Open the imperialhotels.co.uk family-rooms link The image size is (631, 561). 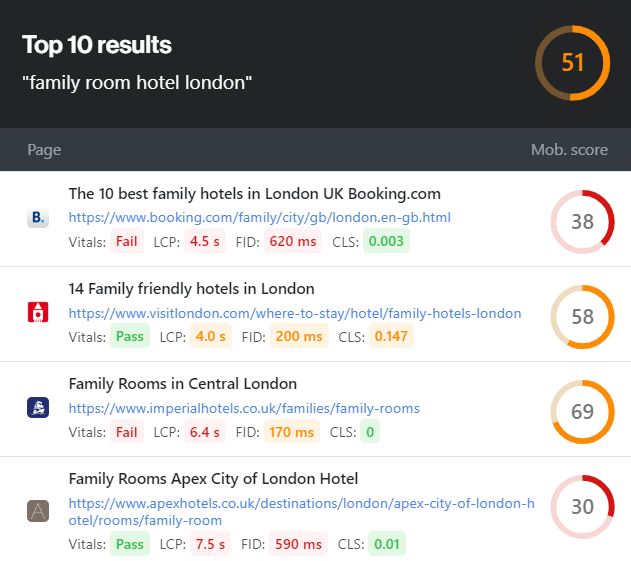(x=244, y=408)
